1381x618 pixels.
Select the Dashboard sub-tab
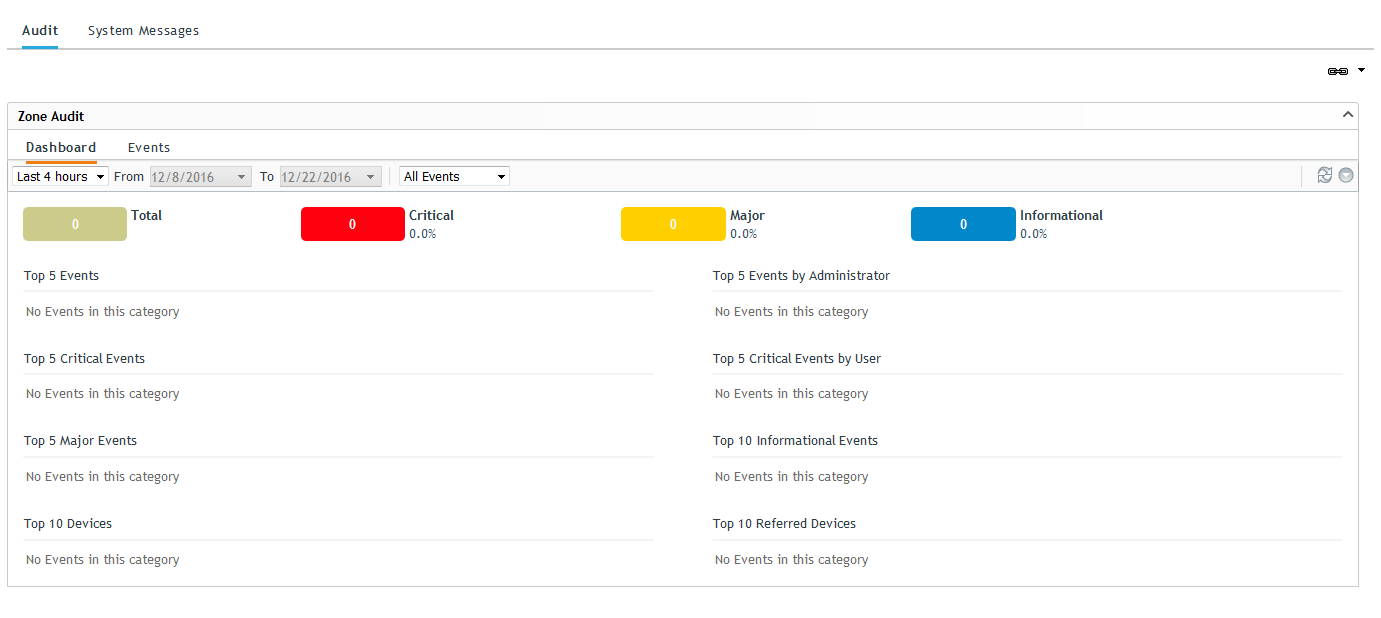click(x=61, y=147)
